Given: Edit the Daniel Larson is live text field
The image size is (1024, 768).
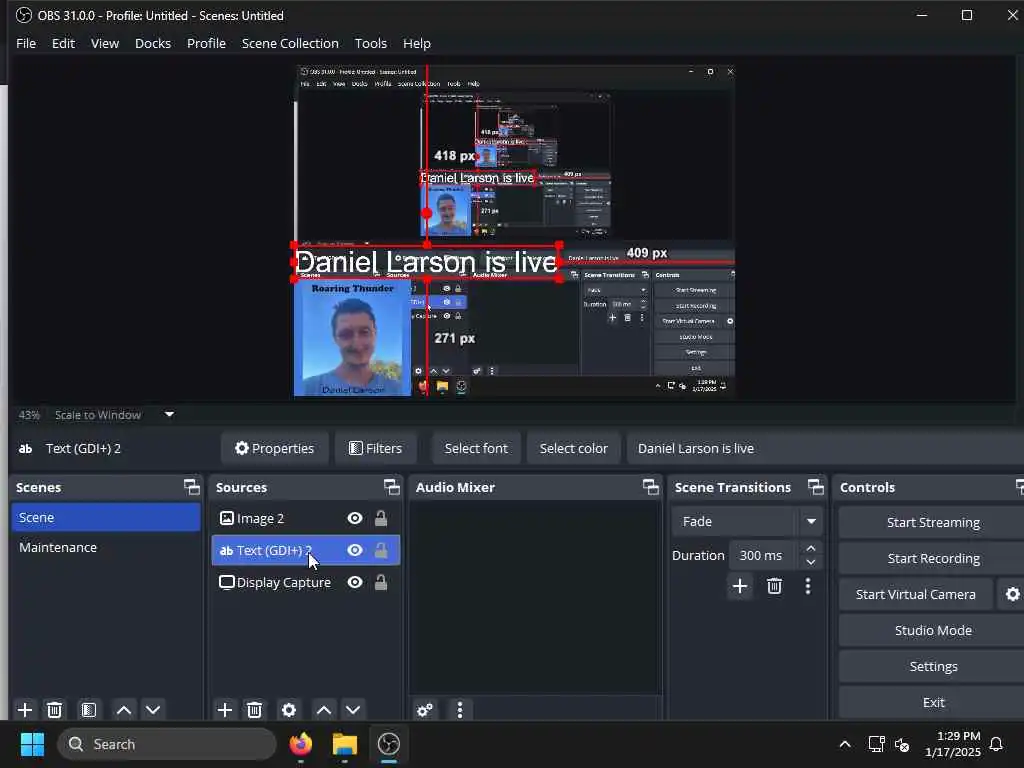Looking at the screenshot, I should [x=825, y=448].
